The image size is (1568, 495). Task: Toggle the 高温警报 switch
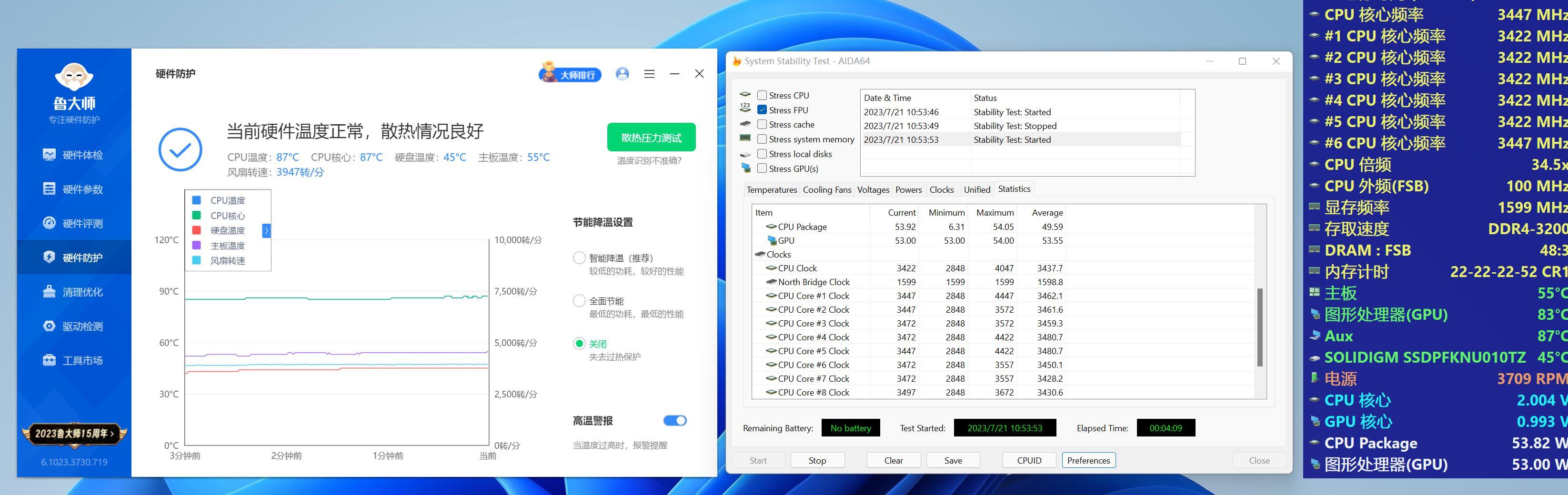(x=674, y=420)
